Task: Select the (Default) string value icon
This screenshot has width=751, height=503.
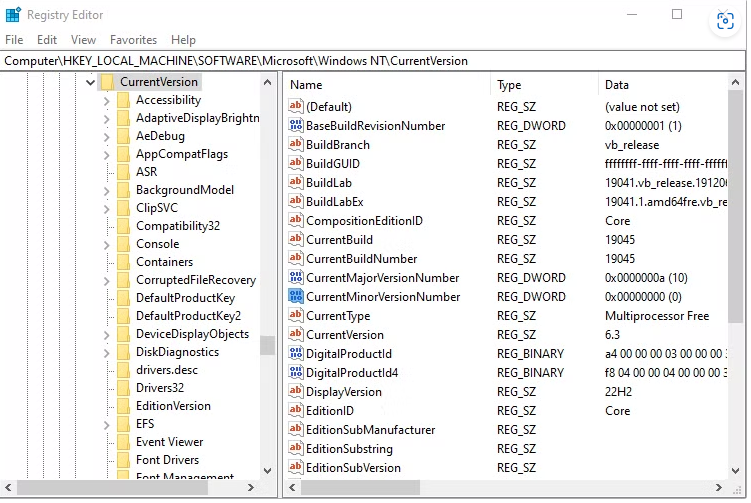Action: (296, 106)
